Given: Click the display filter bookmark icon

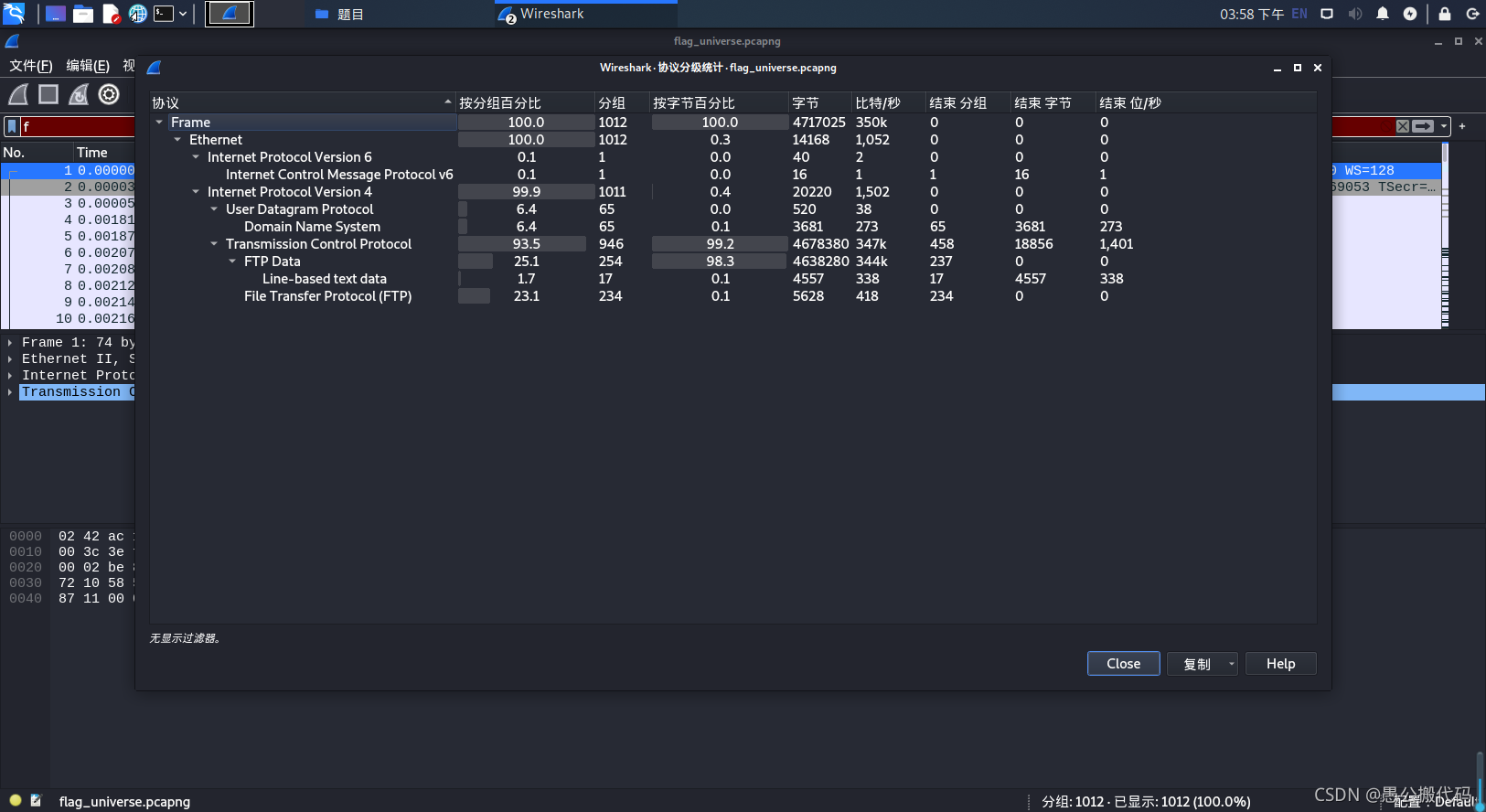Looking at the screenshot, I should coord(12,126).
